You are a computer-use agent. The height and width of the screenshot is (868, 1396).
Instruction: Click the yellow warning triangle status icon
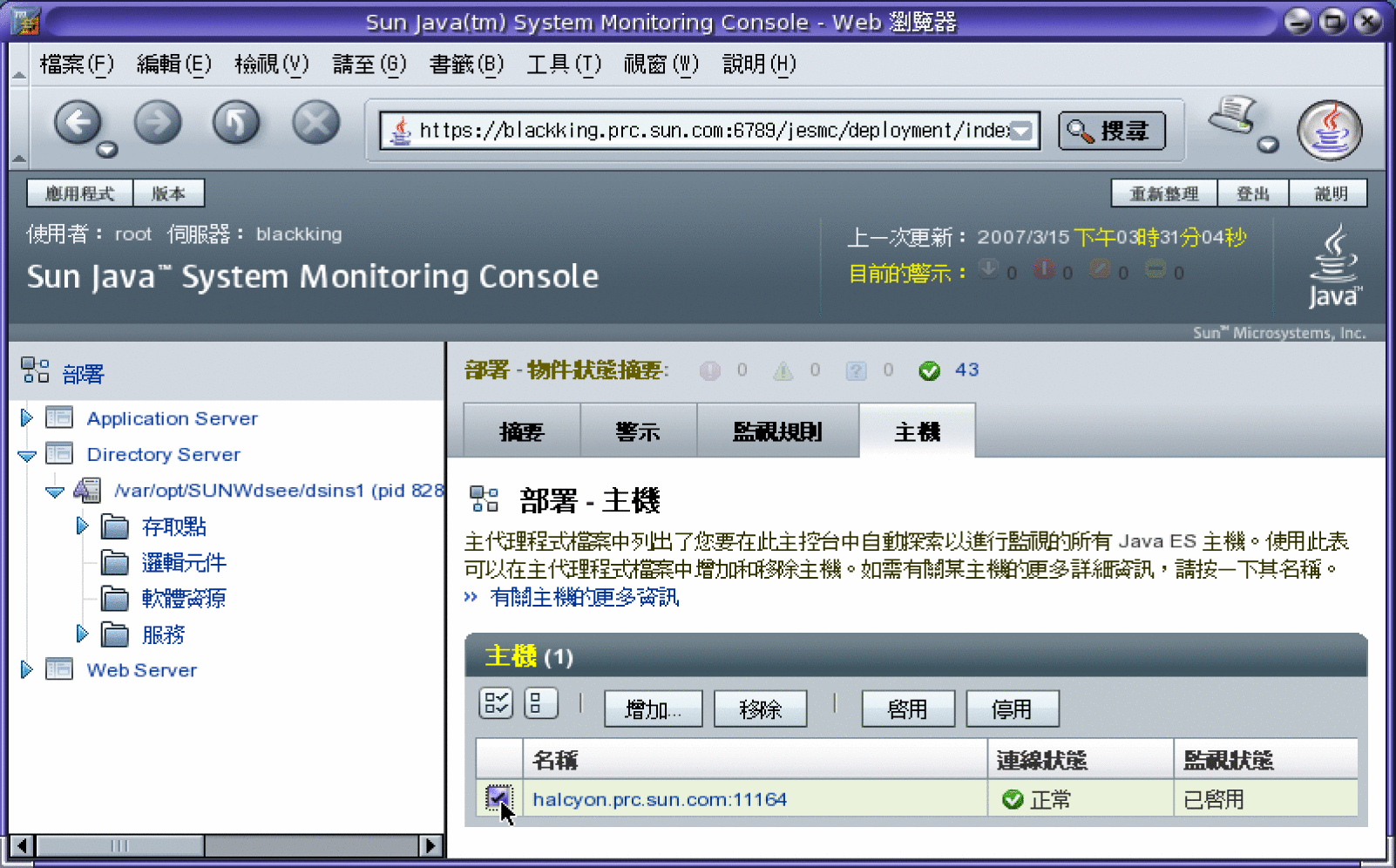pyautogui.click(x=783, y=371)
